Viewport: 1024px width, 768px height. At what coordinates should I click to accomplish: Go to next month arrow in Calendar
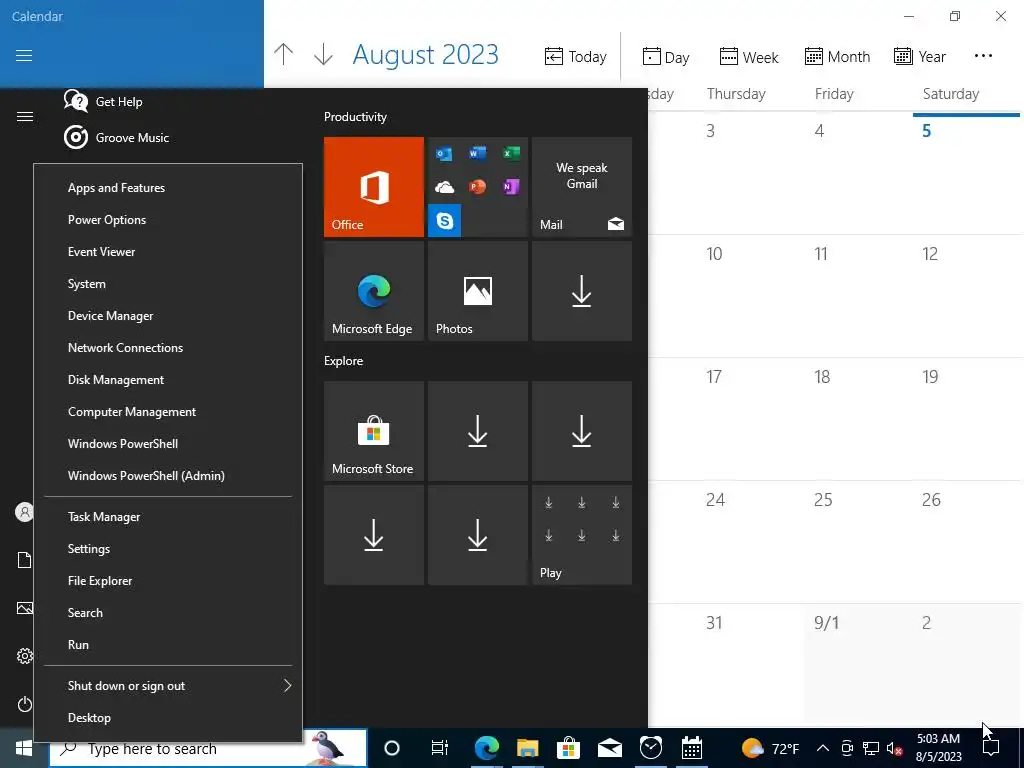(x=323, y=54)
